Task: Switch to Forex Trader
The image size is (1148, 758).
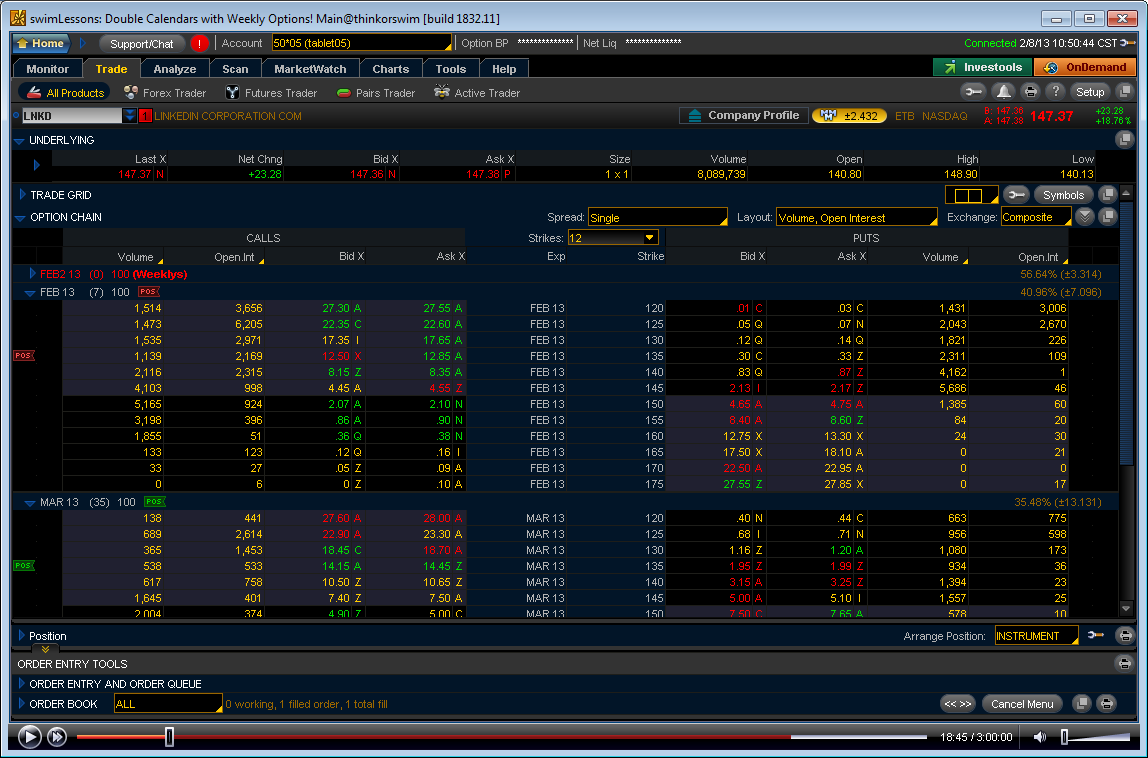Action: pos(165,93)
